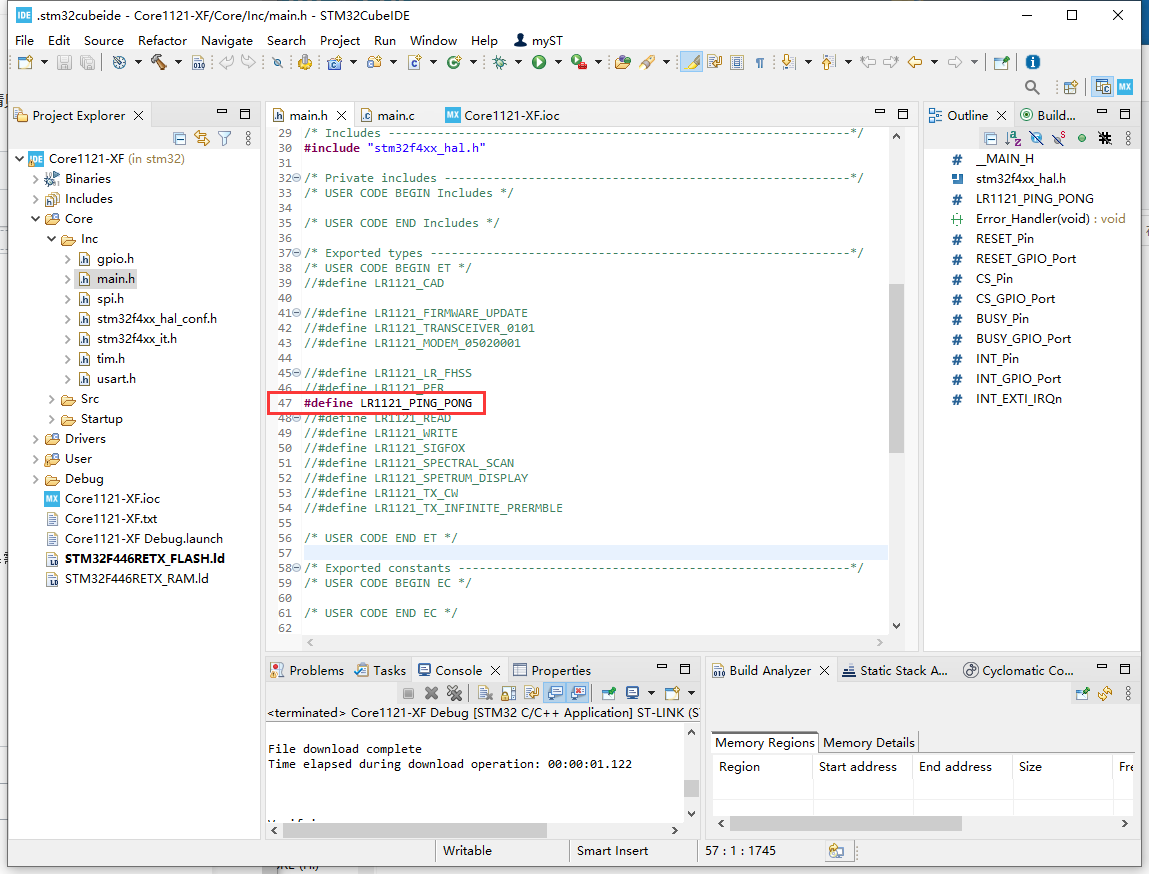Collapse the Inc folder
Viewport: 1149px width, 874px height.
51,239
